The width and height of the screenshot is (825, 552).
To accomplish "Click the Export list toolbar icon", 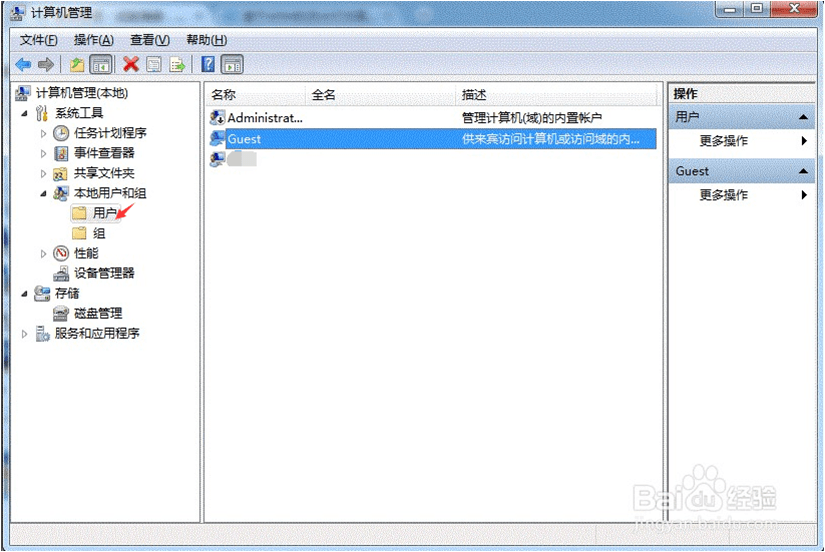I will click(177, 64).
